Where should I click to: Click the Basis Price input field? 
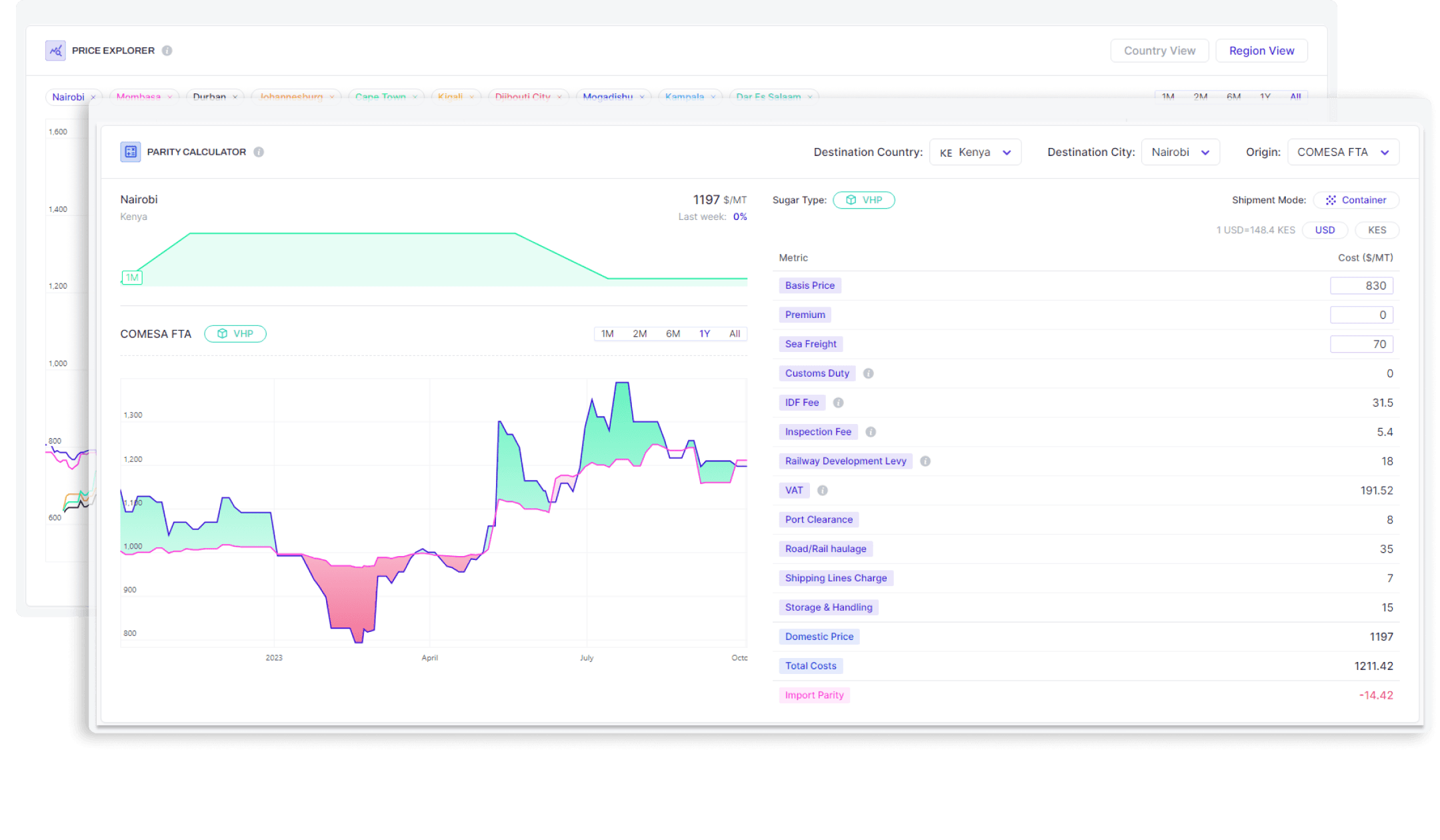coord(1361,285)
